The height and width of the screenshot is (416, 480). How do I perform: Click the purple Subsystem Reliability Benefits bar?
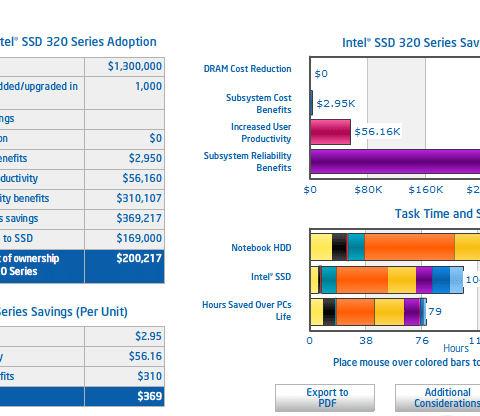pos(395,161)
